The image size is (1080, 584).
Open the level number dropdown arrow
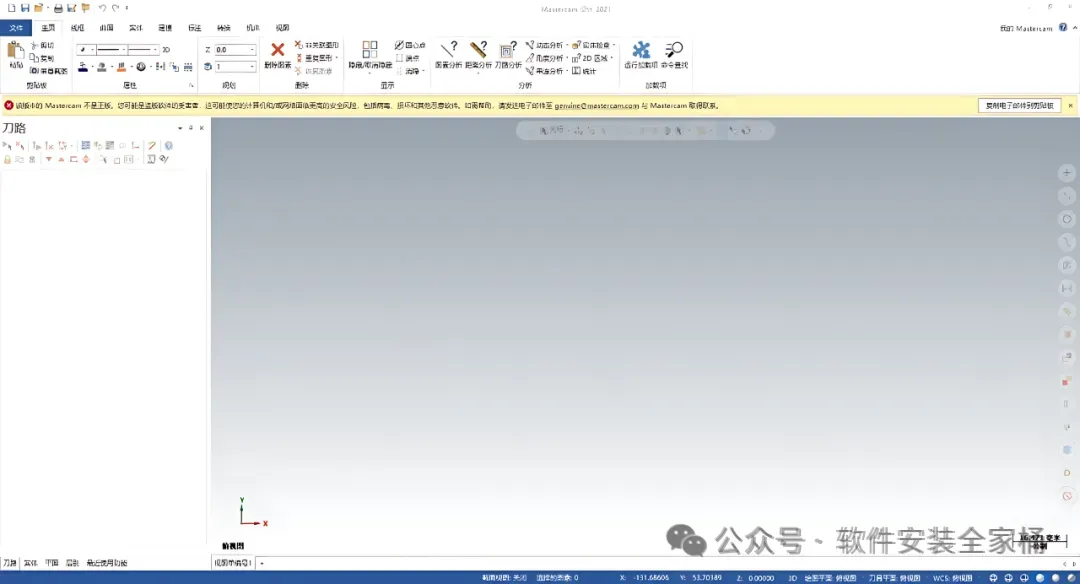pos(252,67)
